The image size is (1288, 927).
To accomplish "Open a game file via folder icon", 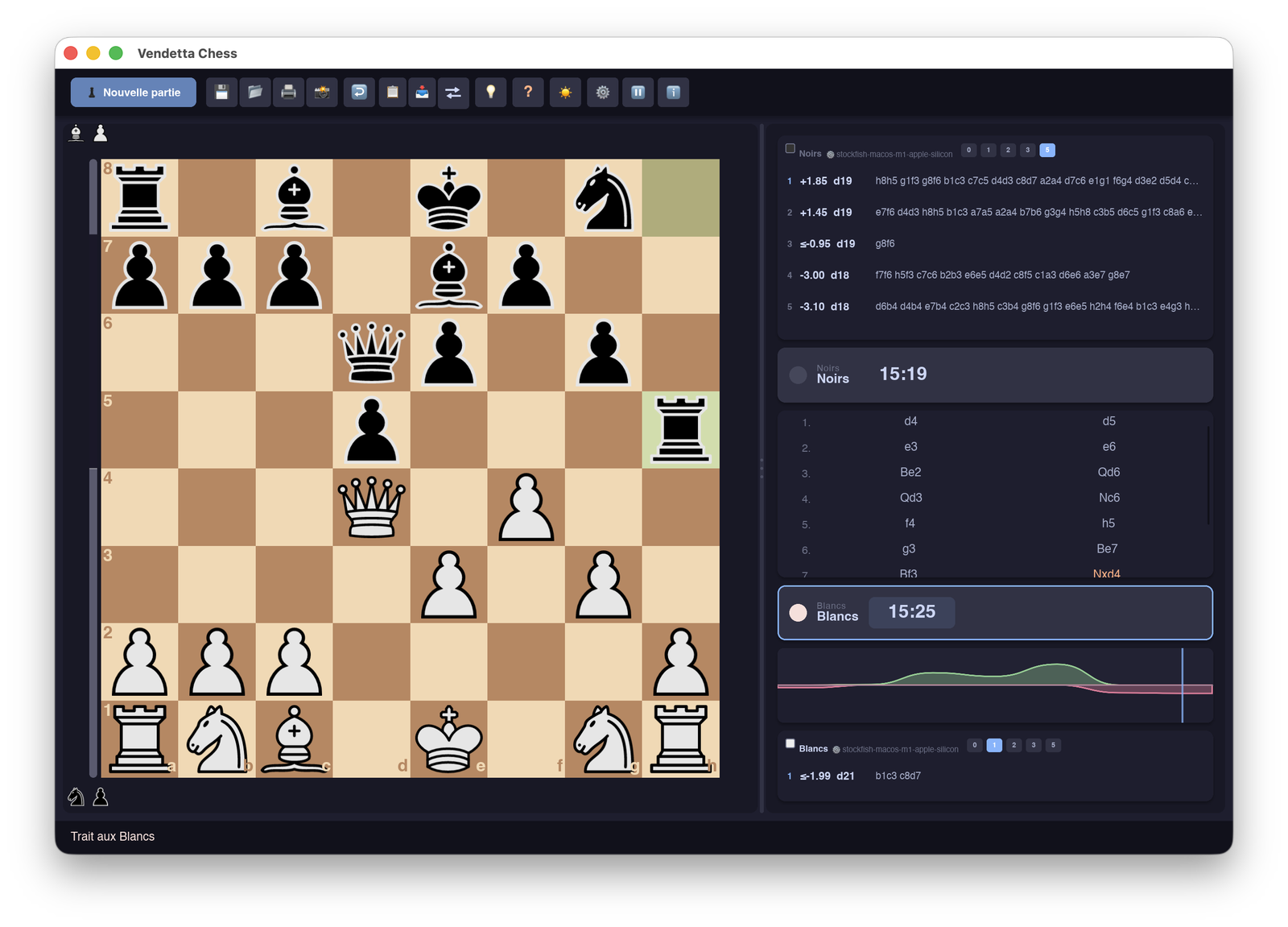I will tap(255, 93).
